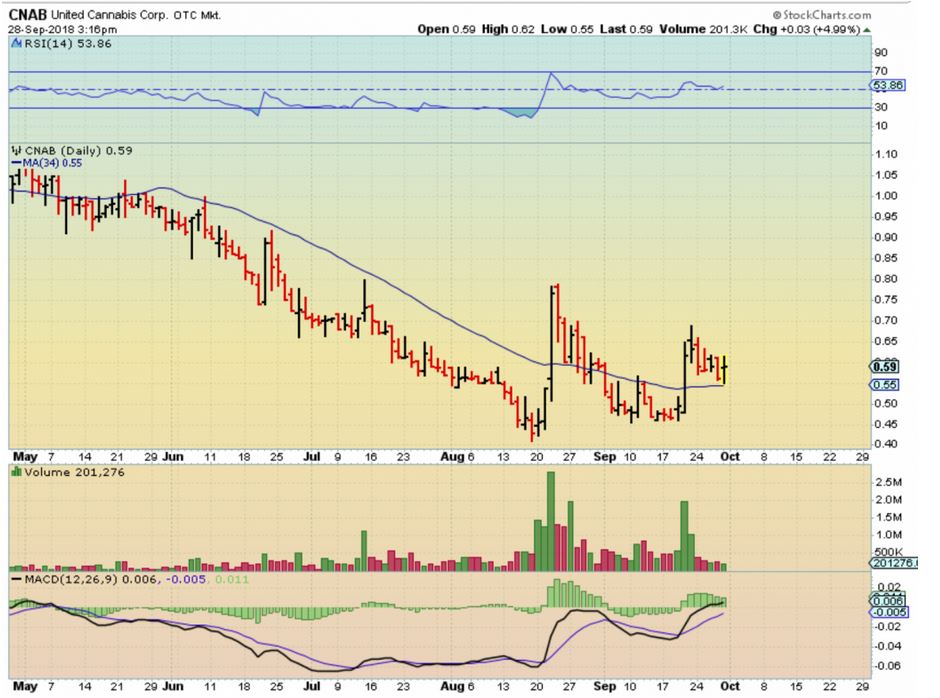
Task: Click the CNAB ticker symbol title
Action: pyautogui.click(x=28, y=15)
